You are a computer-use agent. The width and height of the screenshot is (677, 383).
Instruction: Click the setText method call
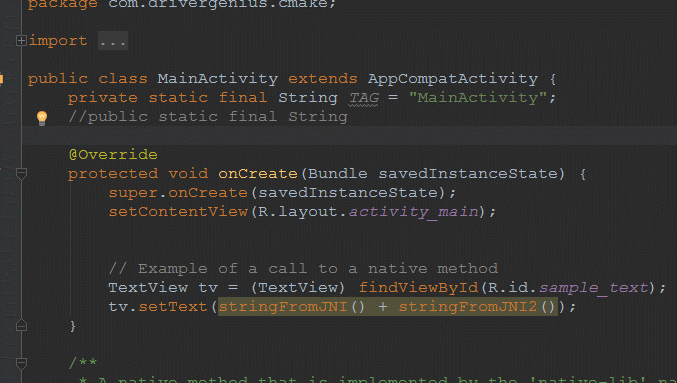(173, 307)
